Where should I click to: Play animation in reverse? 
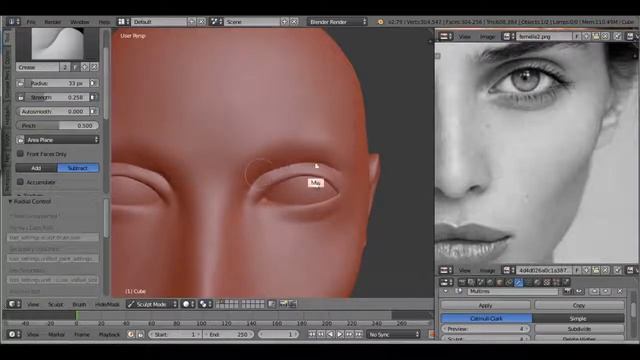tap(331, 334)
